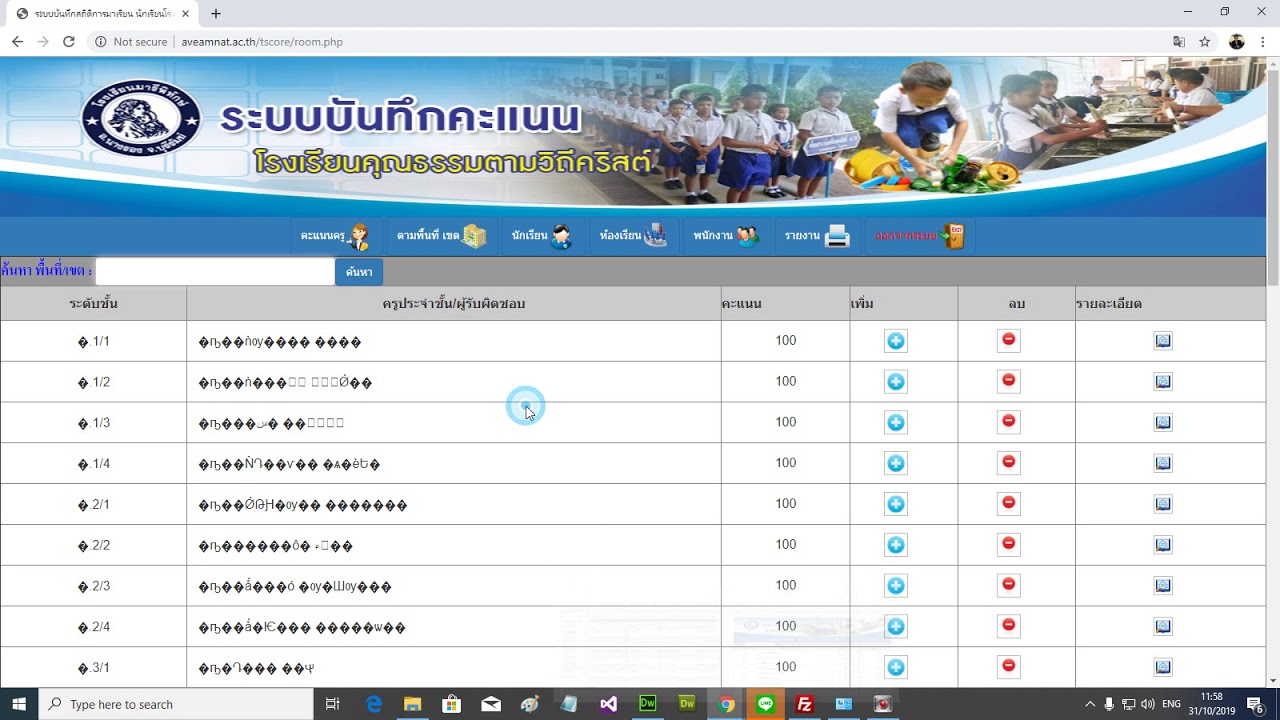Open the details icon for row 2/3
1280x720 pixels.
(1163, 586)
